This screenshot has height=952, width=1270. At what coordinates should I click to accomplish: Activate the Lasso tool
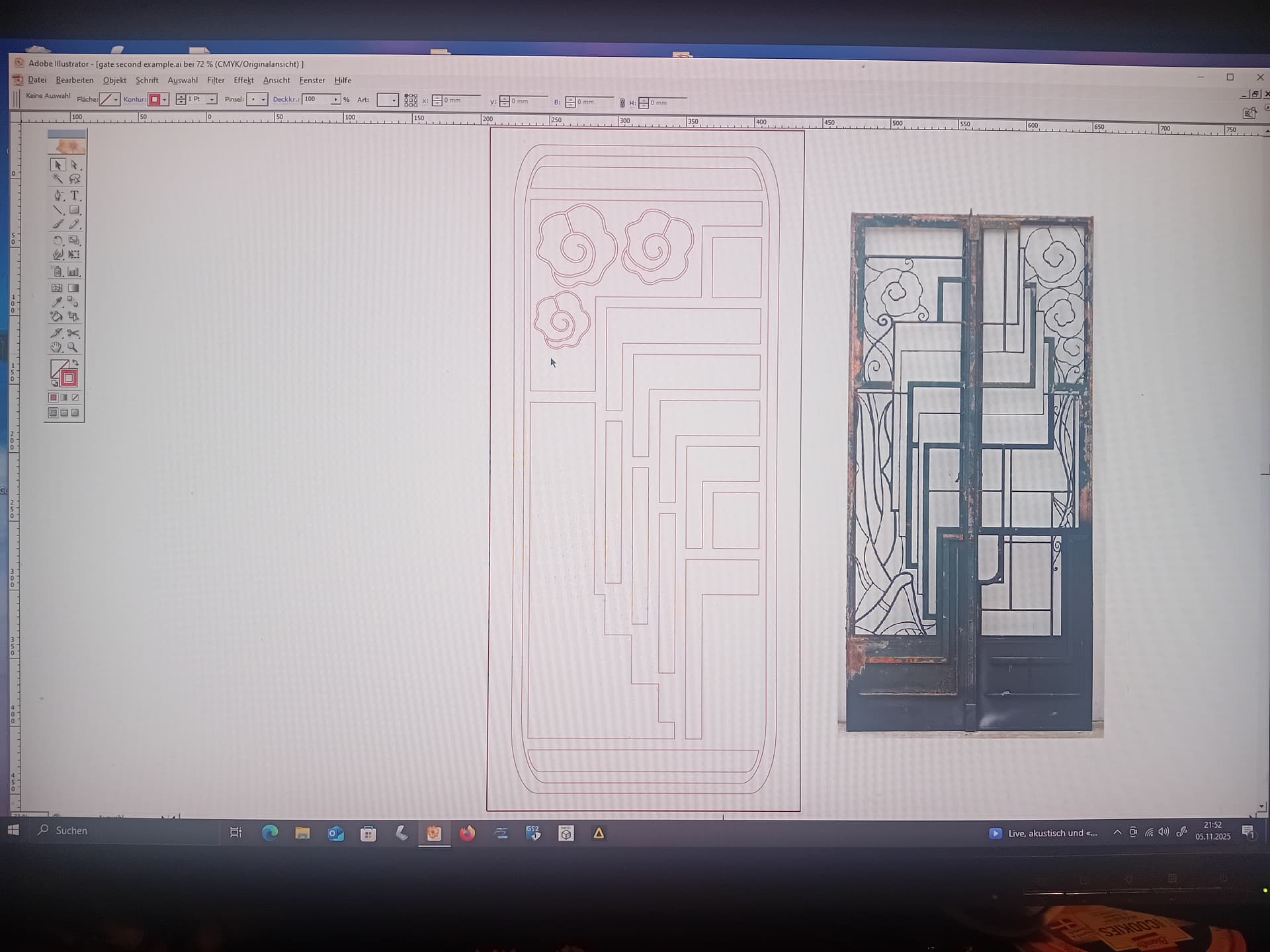click(75, 178)
